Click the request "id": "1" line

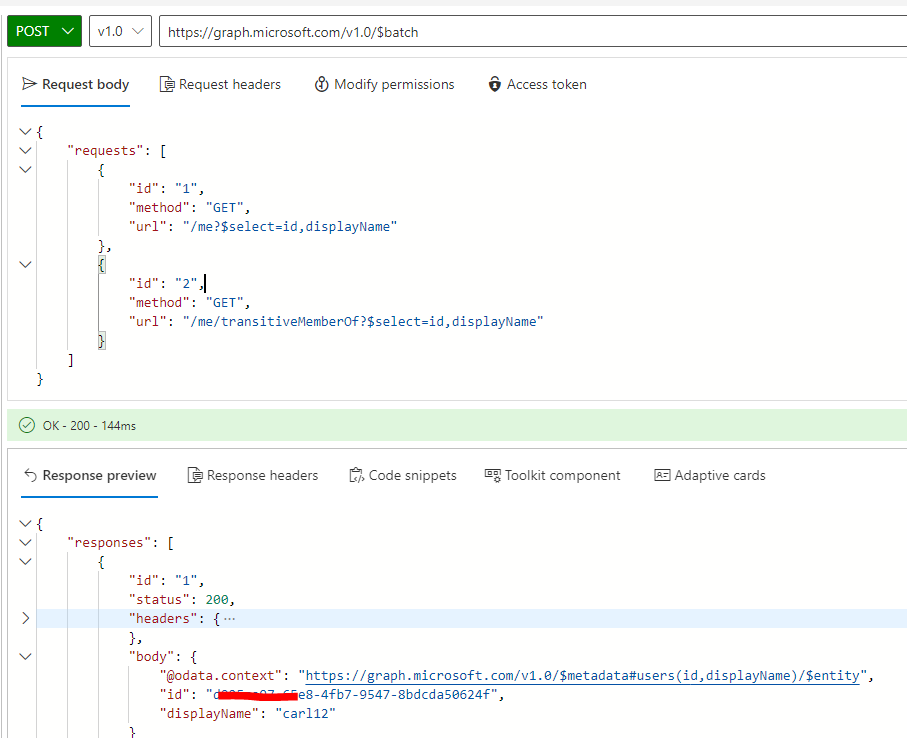pyautogui.click(x=167, y=189)
